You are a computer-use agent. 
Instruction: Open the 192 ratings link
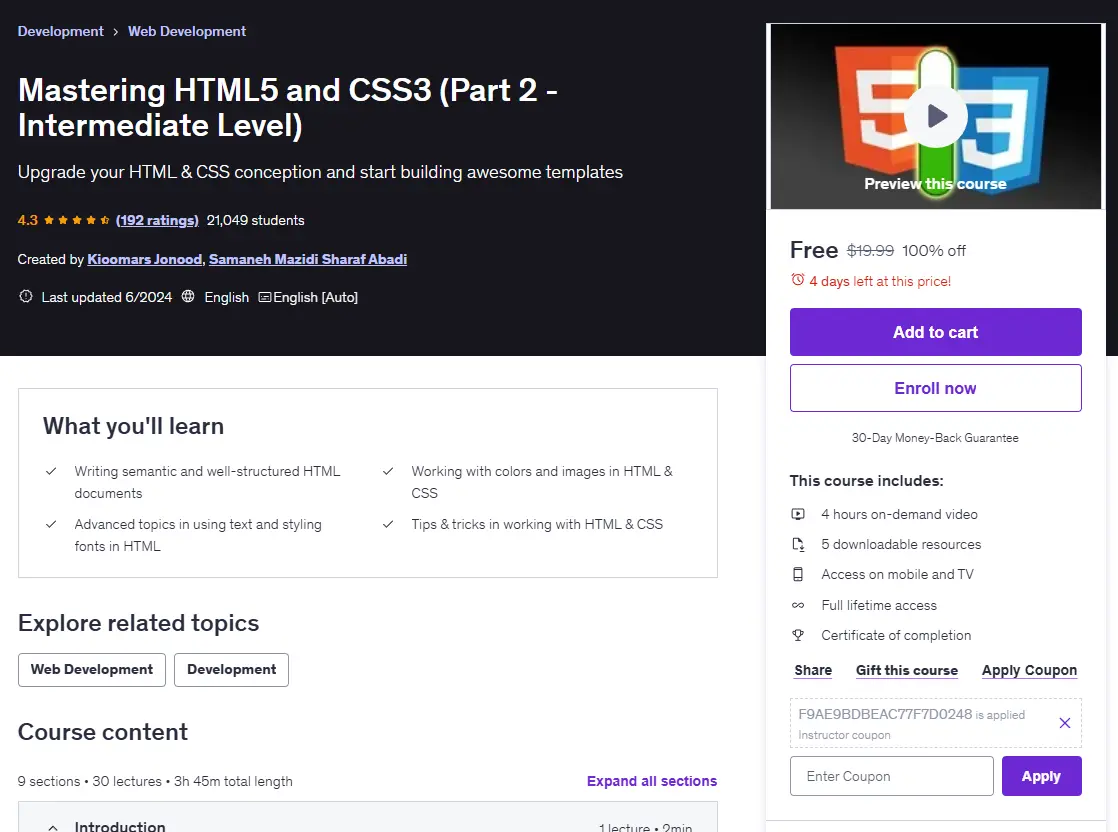click(x=157, y=220)
